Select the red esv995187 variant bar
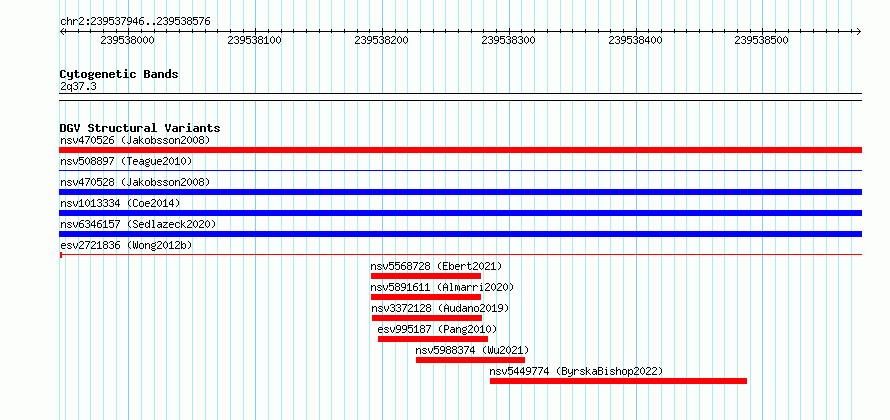This screenshot has width=890, height=420. (x=433, y=339)
